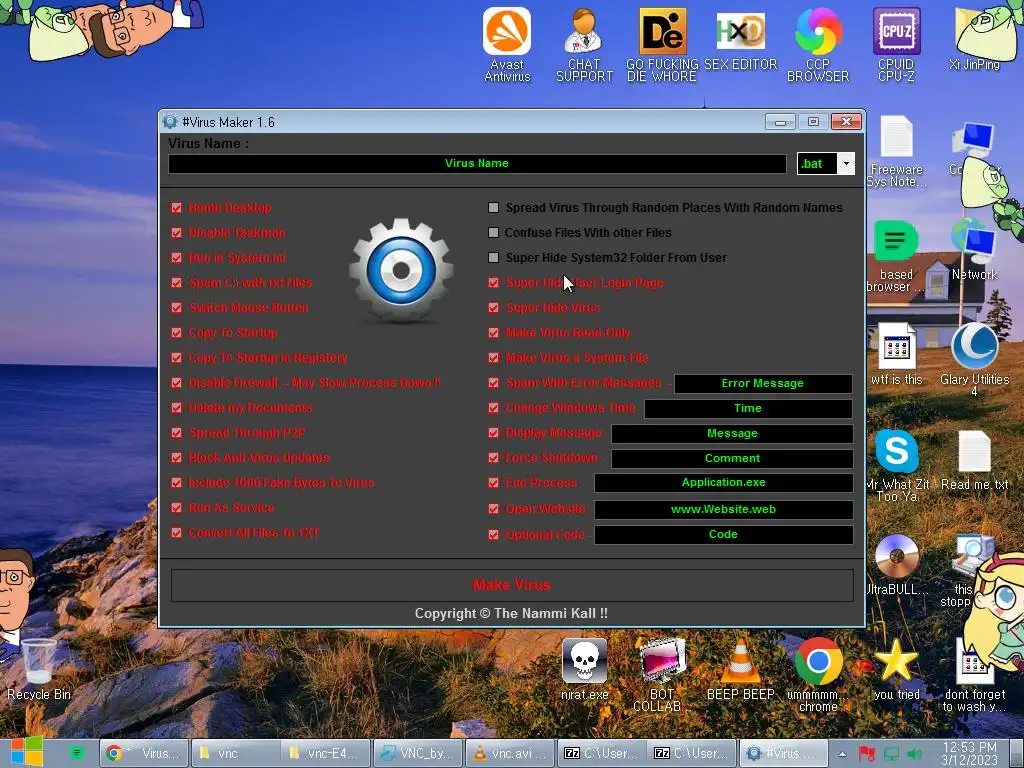1024x768 pixels.
Task: Launch Glary Utilities 4 from the desktop
Action: tap(974, 359)
